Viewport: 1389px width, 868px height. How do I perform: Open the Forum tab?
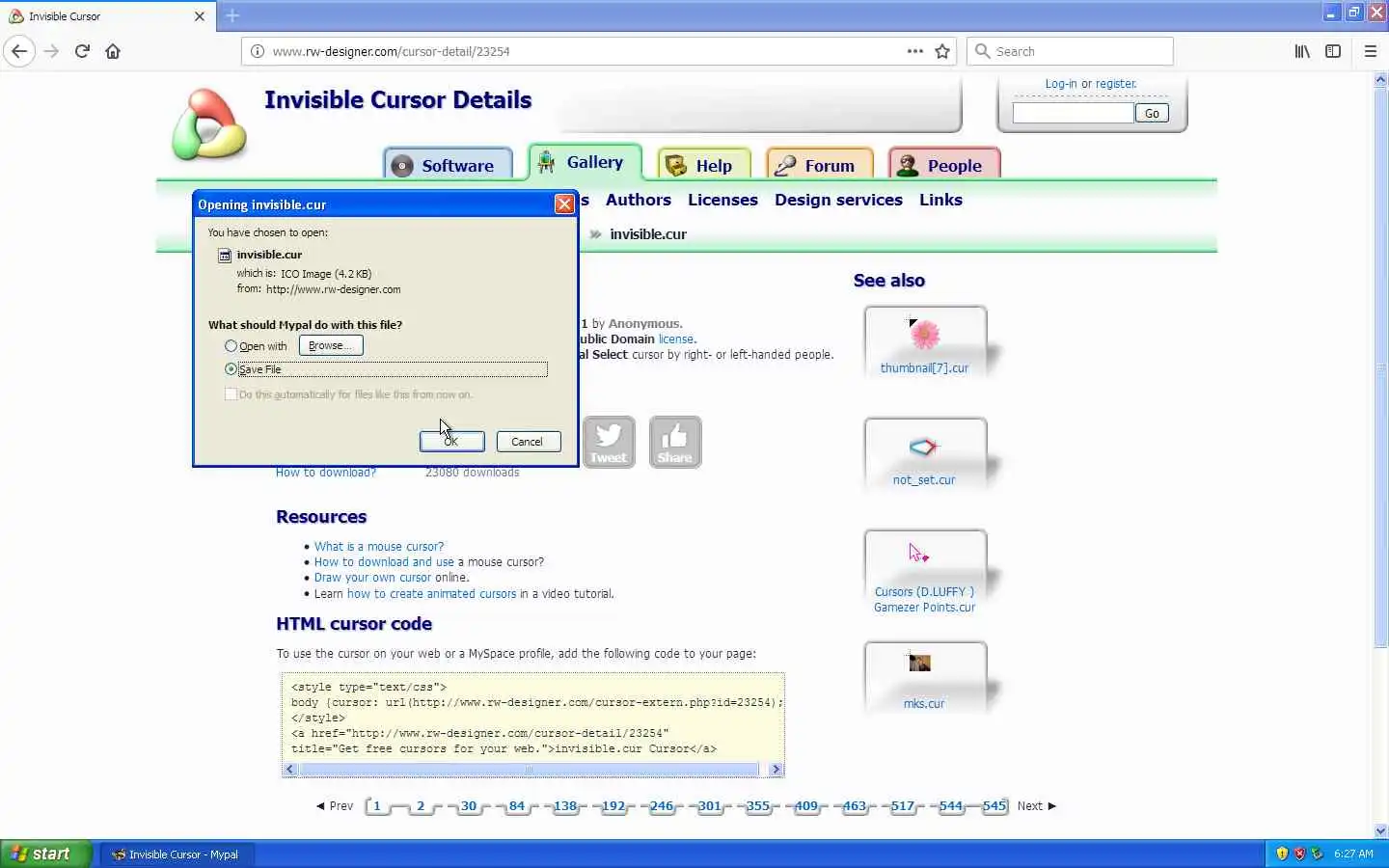tap(819, 165)
